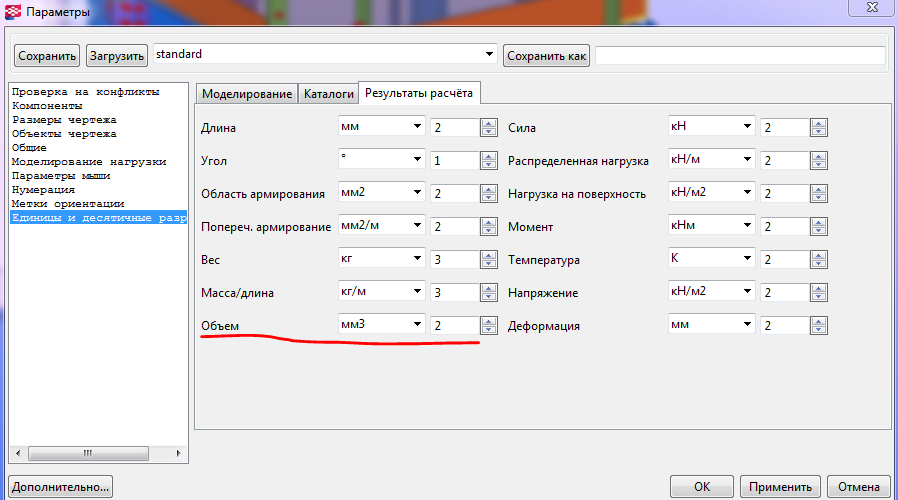Click Напряжение decimals stepper arrows
The width and height of the screenshot is (898, 500).
coord(819,292)
